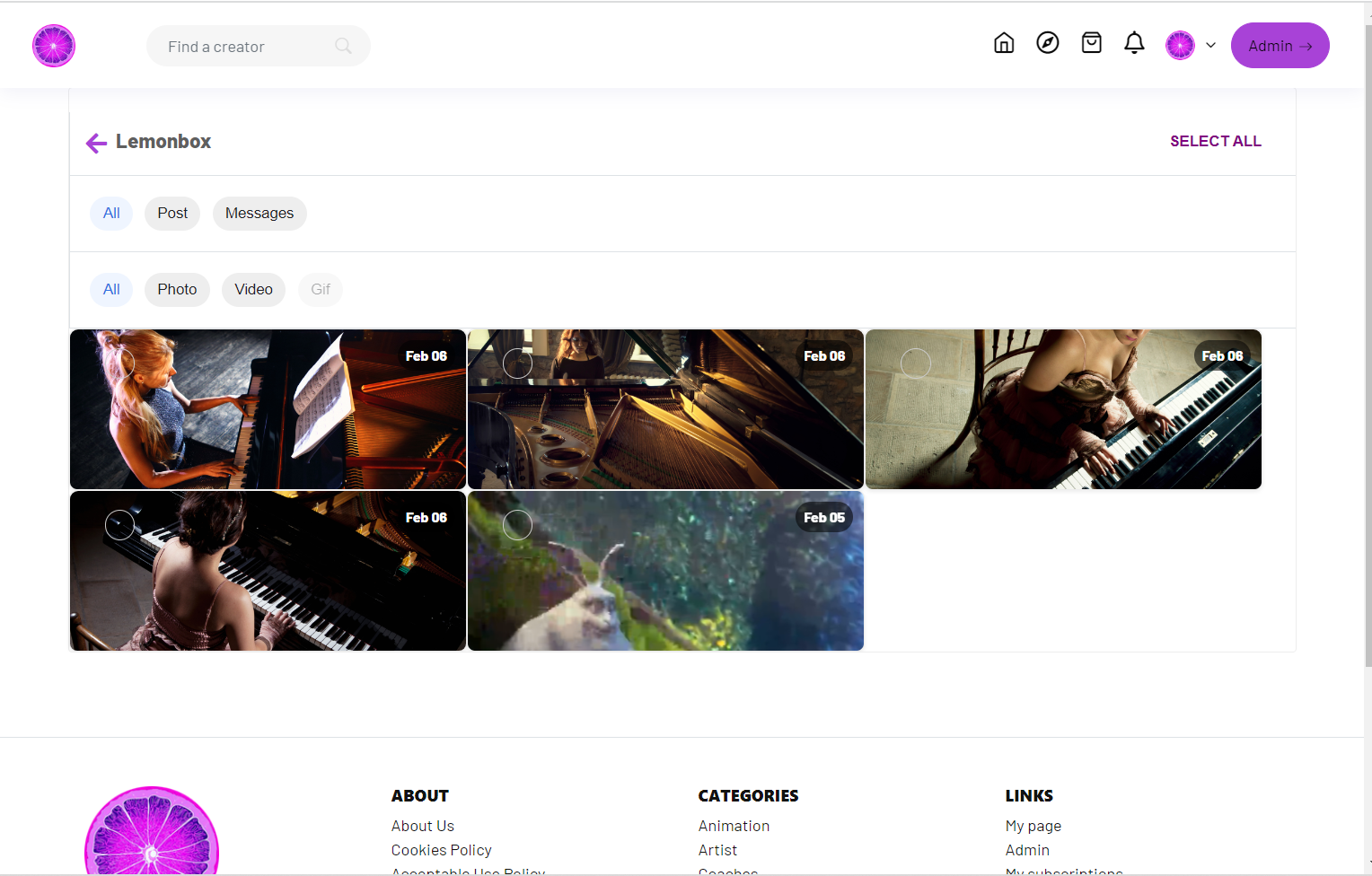Image resolution: width=1372 pixels, height=876 pixels.
Task: Click the Find a creator search field
Action: point(259,46)
